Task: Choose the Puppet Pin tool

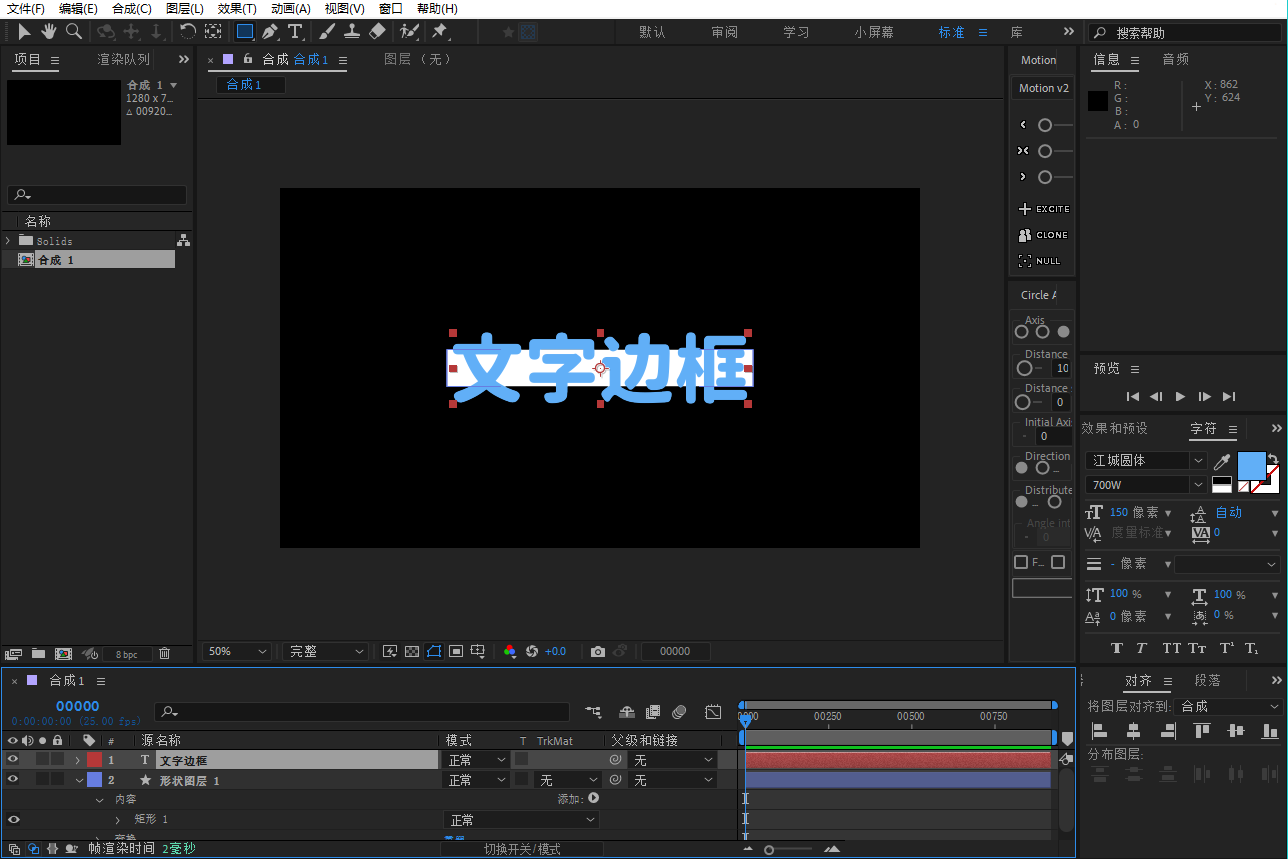Action: tap(439, 32)
